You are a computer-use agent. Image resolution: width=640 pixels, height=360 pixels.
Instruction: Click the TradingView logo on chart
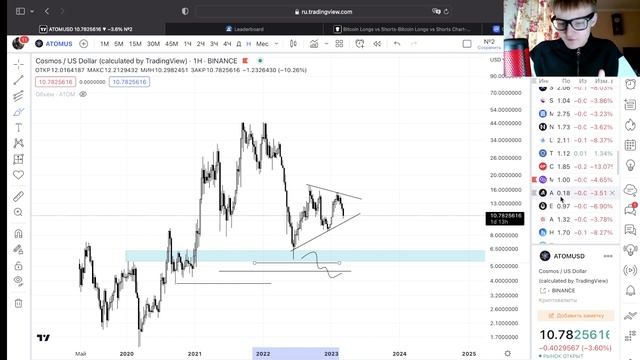pyautogui.click(x=43, y=338)
